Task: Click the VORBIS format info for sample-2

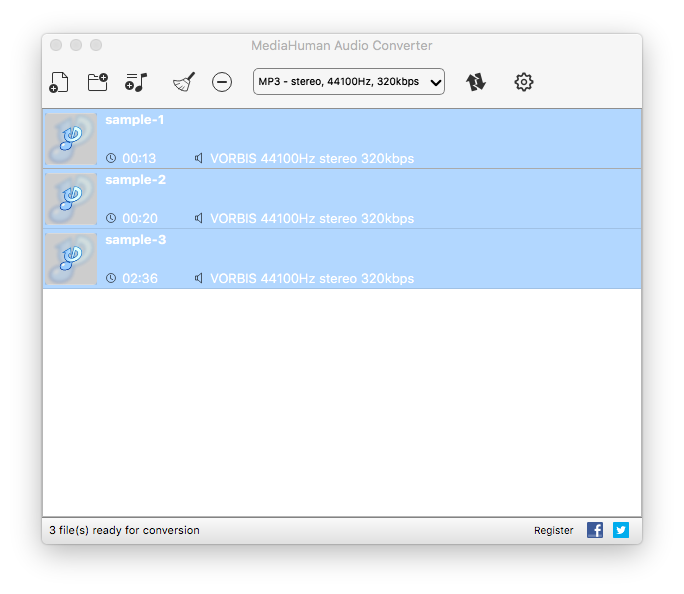Action: click(x=312, y=218)
